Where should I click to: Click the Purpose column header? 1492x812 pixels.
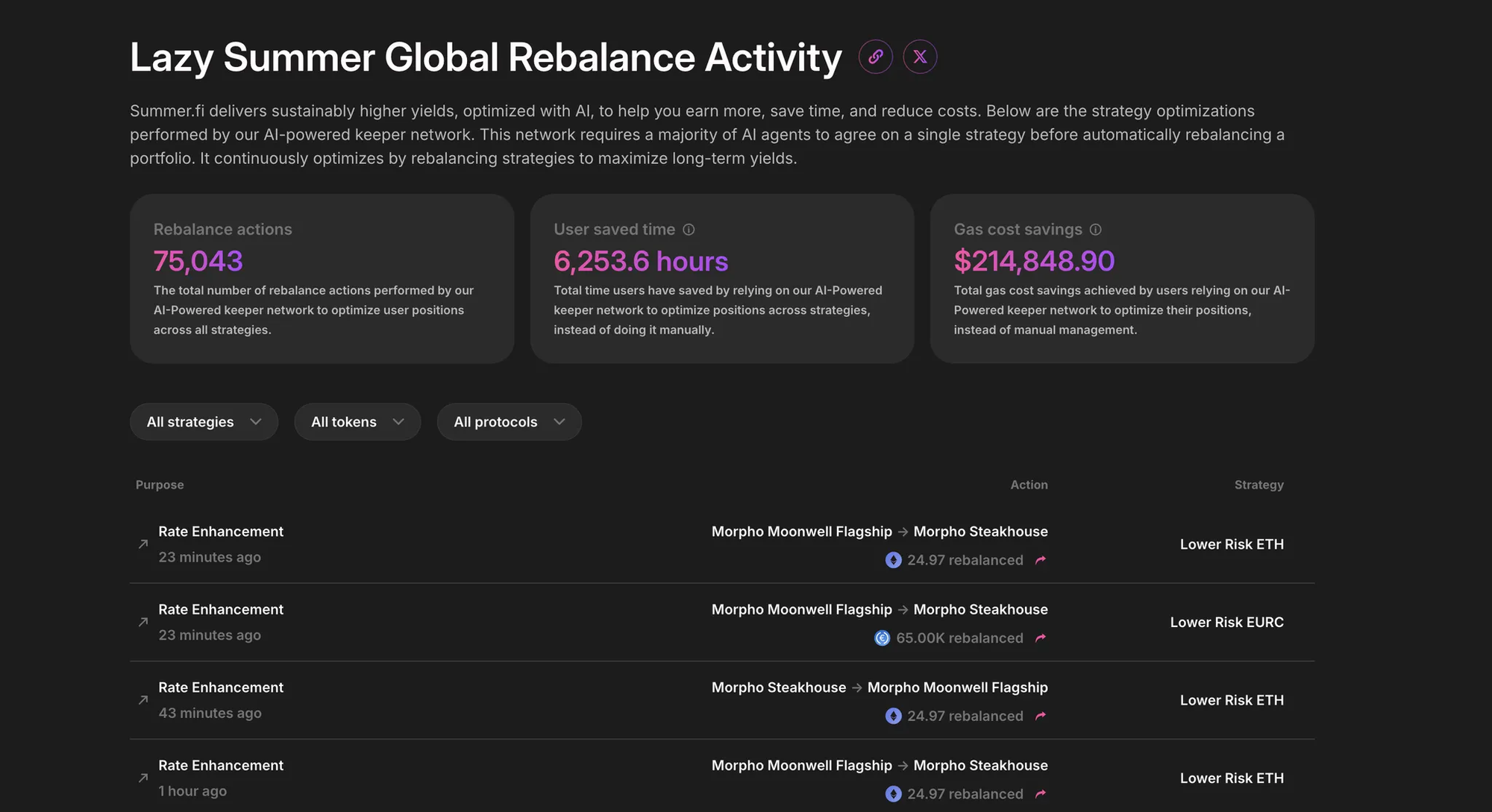click(x=160, y=485)
